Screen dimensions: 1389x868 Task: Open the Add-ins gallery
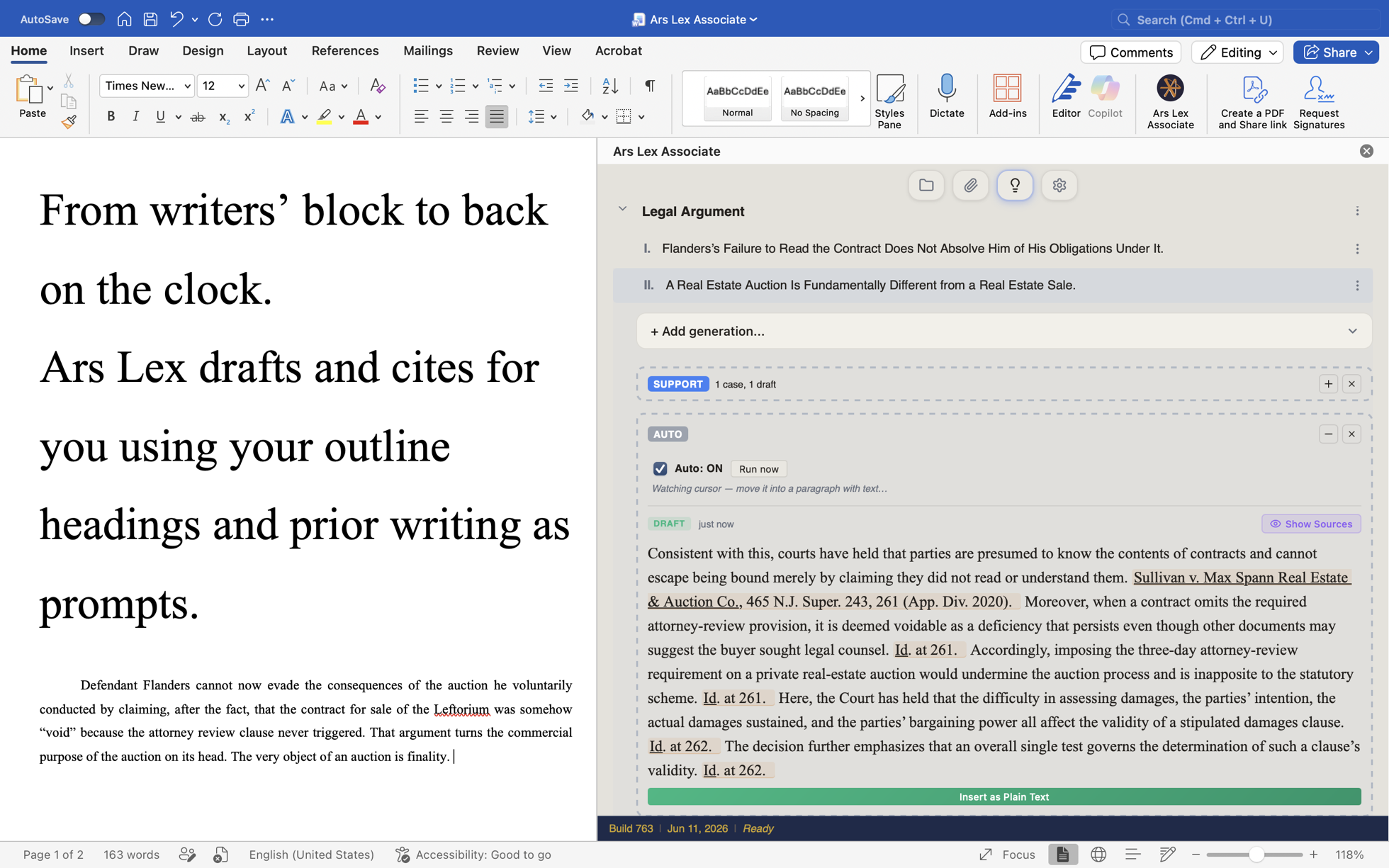click(1007, 96)
